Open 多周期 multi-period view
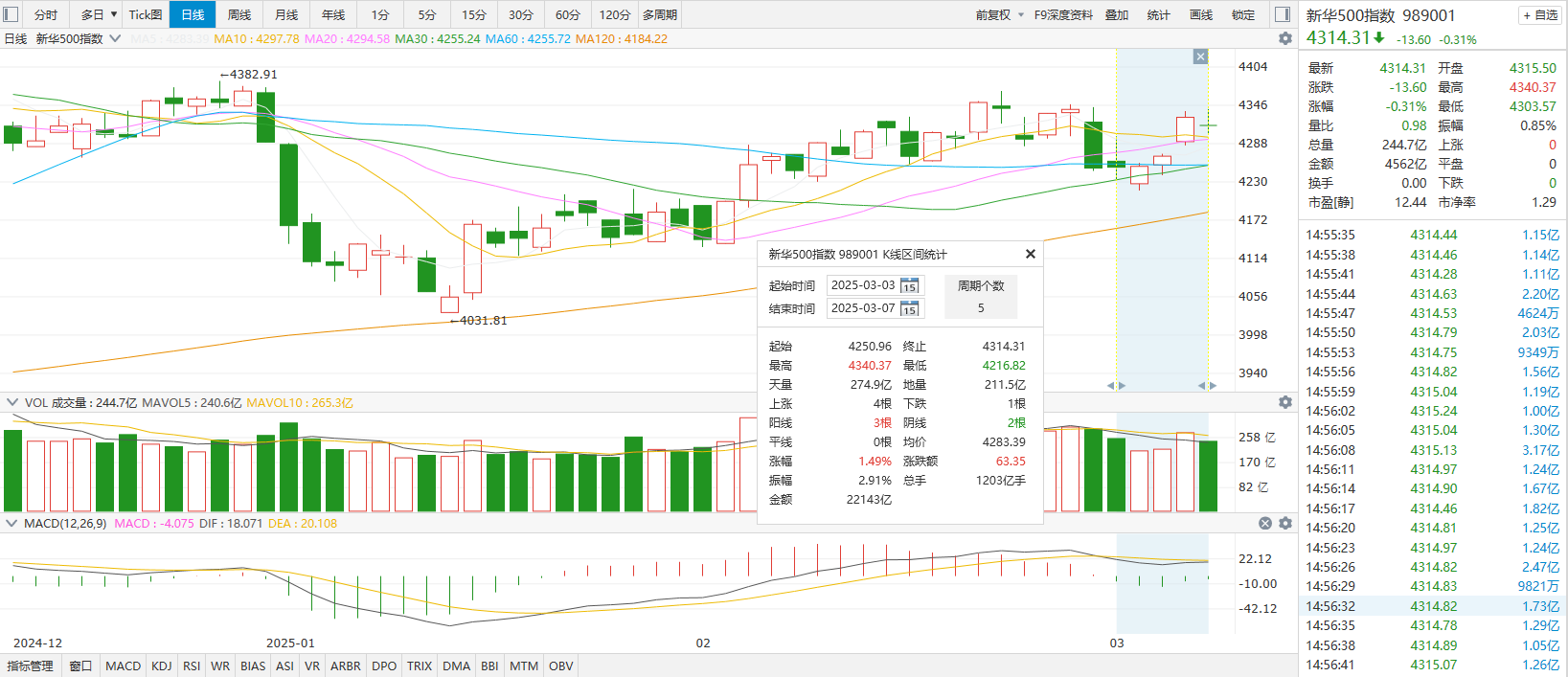Screen dimensions: 1568x677 tap(660, 14)
